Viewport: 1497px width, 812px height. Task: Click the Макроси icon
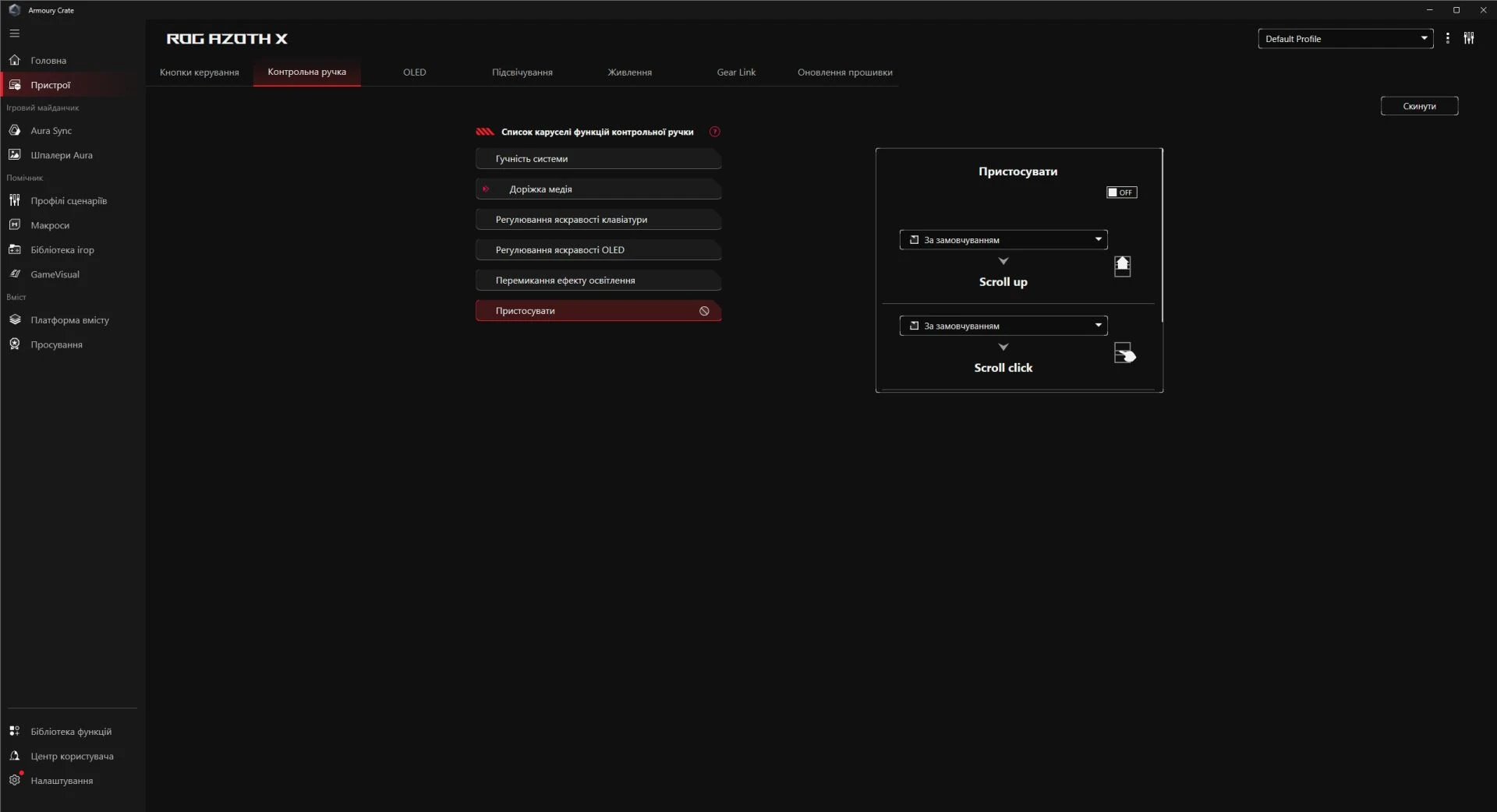point(14,224)
